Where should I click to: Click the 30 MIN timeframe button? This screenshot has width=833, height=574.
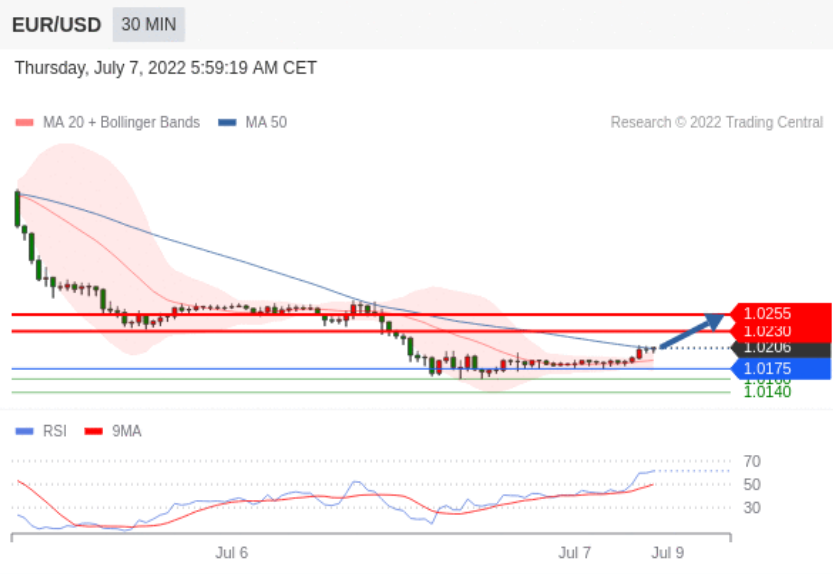coord(149,24)
